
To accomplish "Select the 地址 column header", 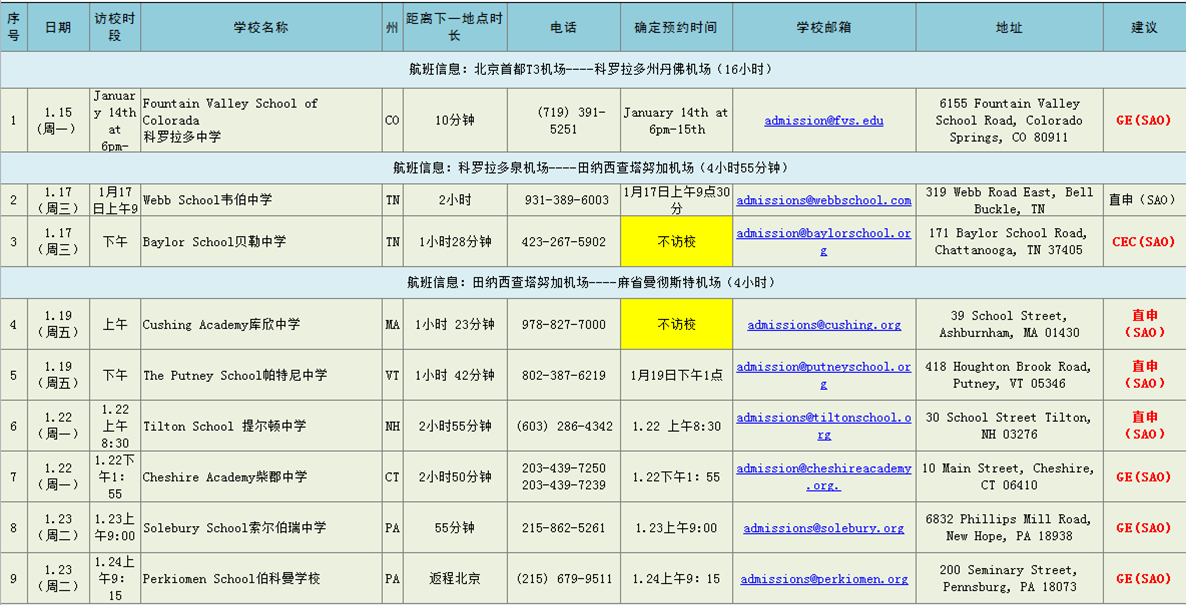I will pyautogui.click(x=1009, y=27).
